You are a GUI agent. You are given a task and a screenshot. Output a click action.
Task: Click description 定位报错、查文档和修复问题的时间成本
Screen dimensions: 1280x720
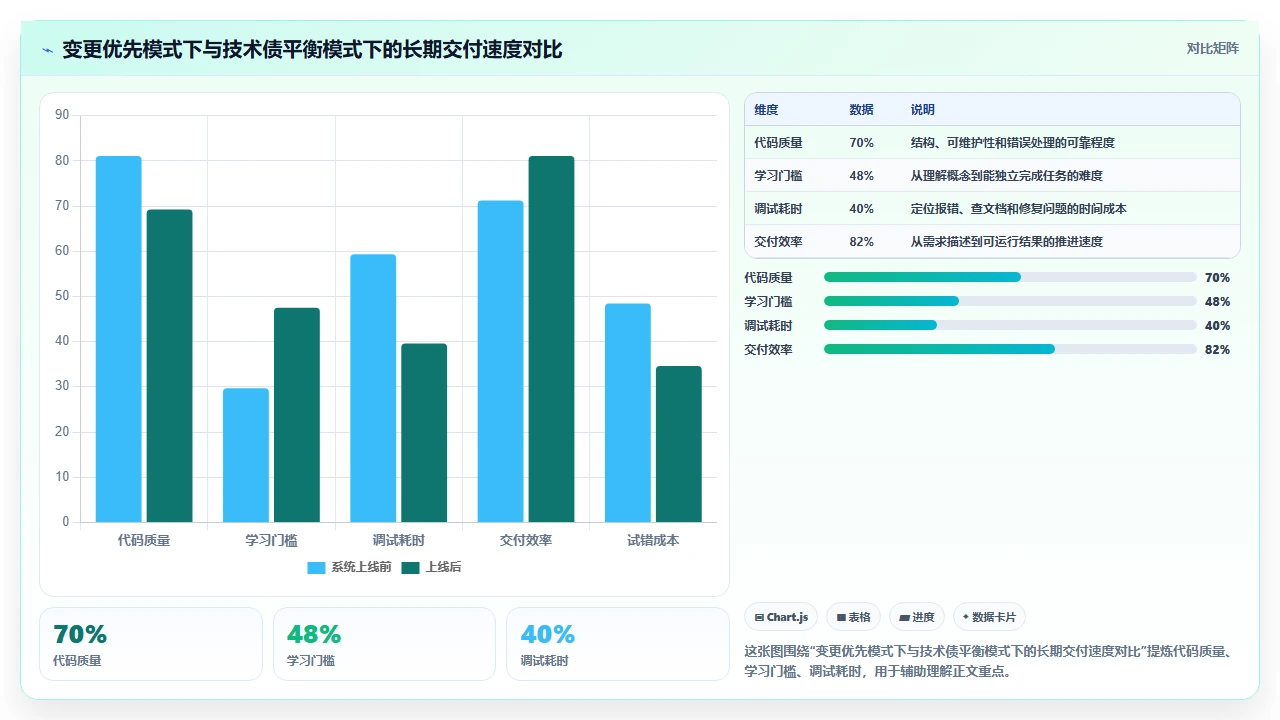1018,208
